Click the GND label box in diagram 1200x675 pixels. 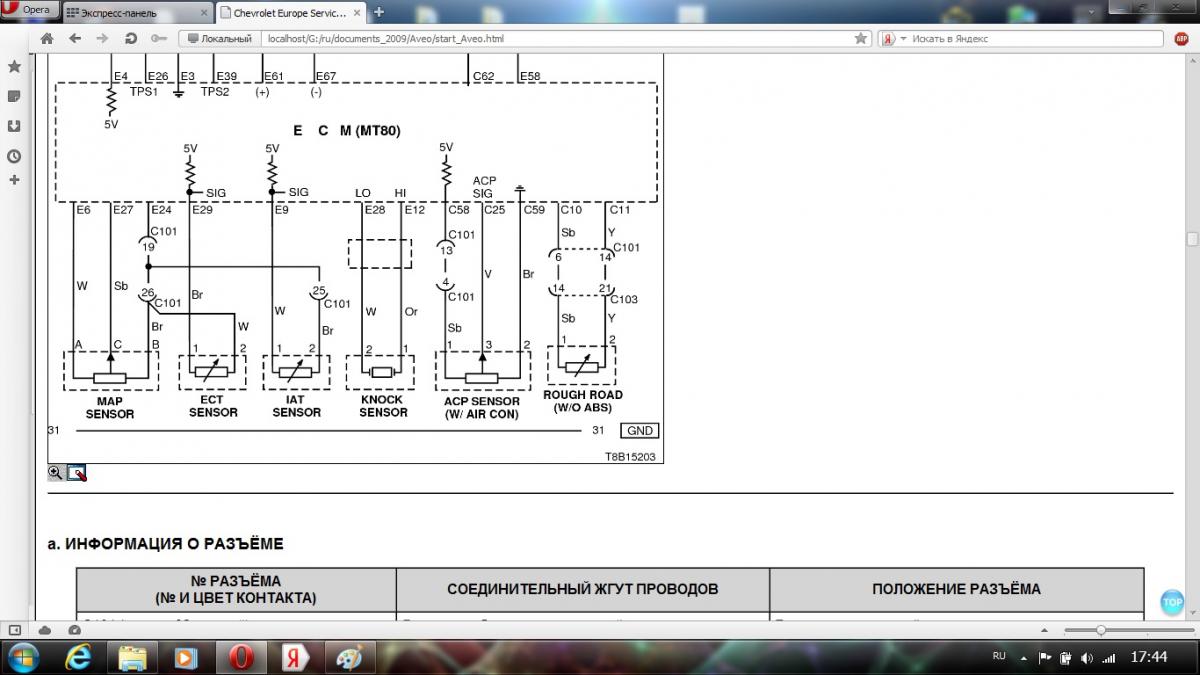click(x=639, y=431)
